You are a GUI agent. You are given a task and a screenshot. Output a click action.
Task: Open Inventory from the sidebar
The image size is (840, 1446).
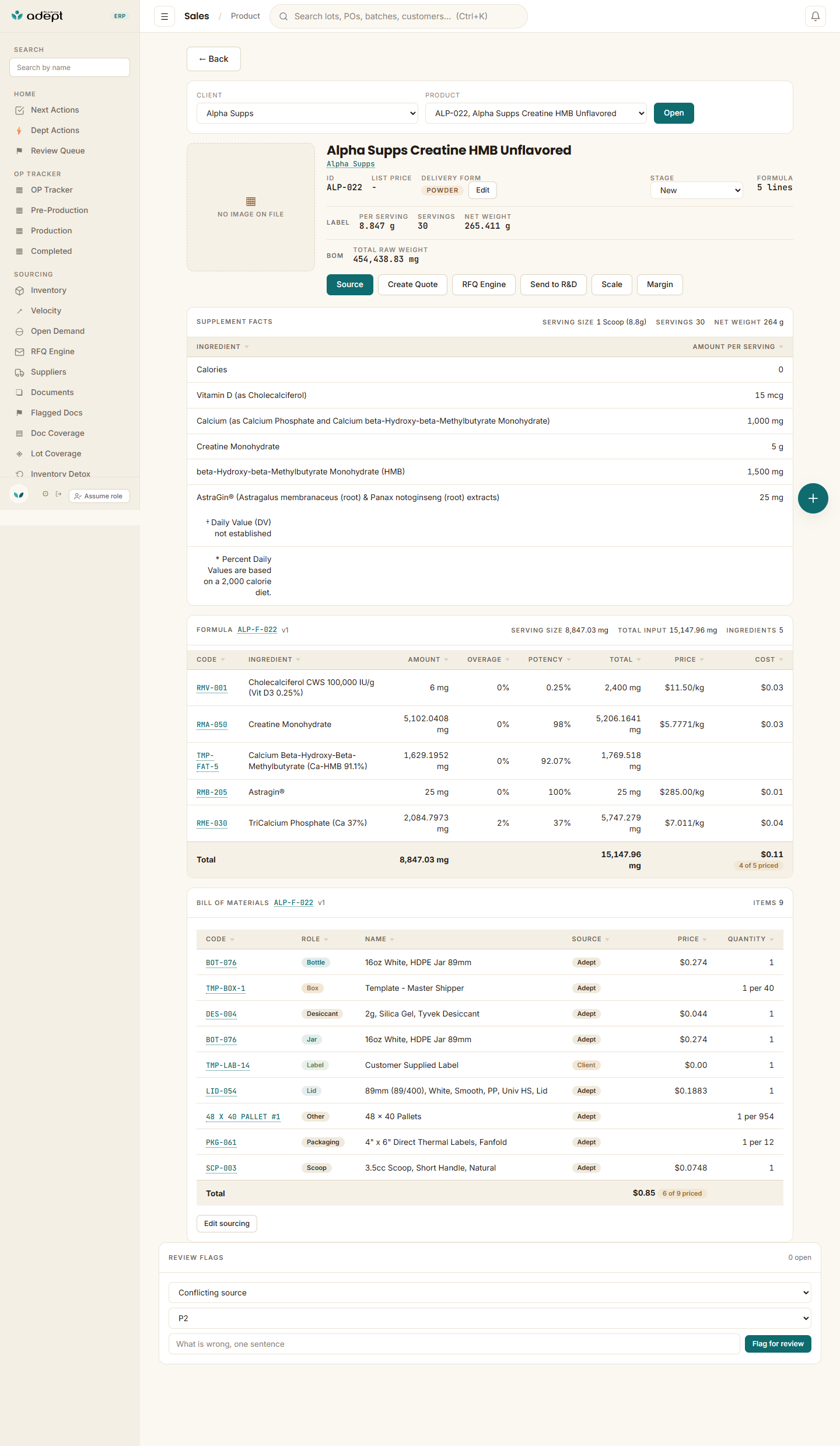48,290
